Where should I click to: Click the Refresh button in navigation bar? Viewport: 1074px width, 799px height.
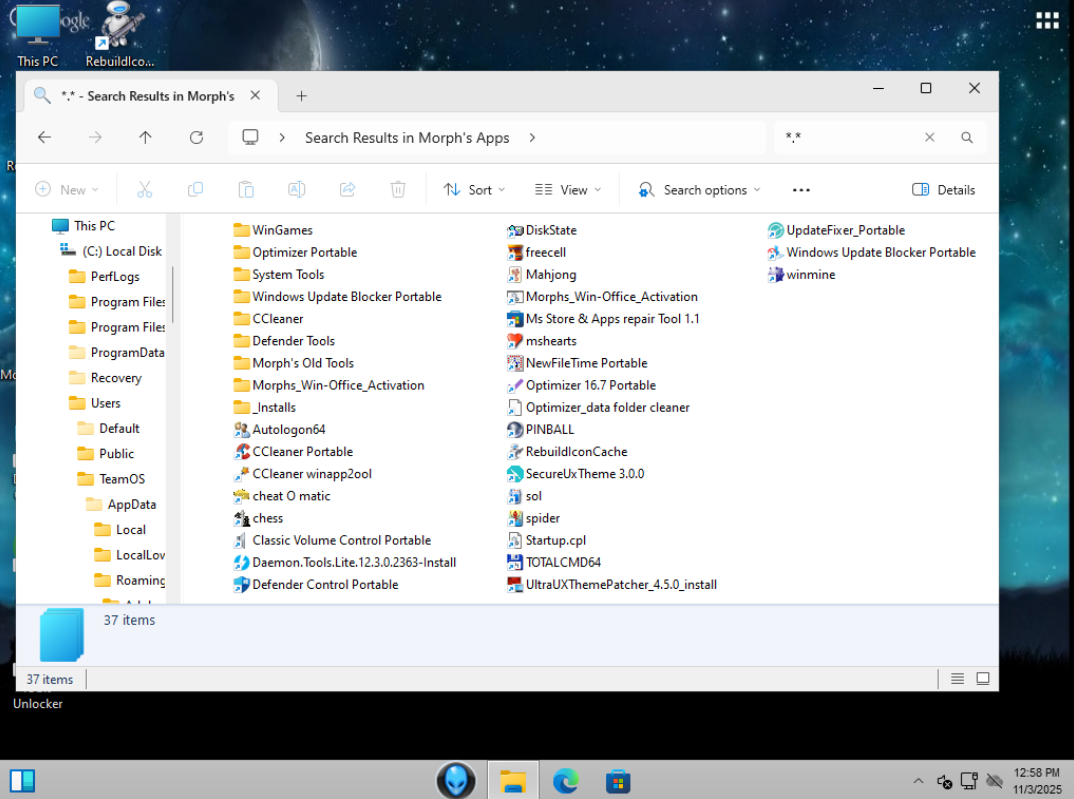click(197, 138)
